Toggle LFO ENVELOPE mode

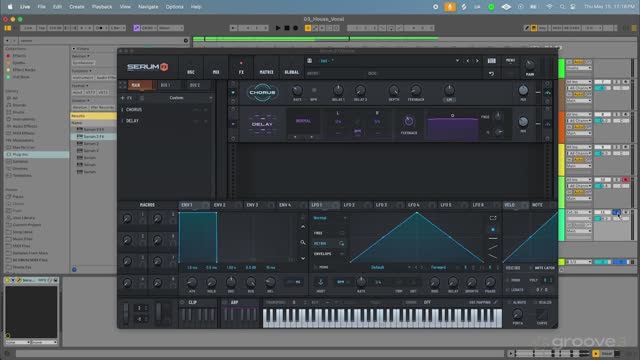click(329, 254)
